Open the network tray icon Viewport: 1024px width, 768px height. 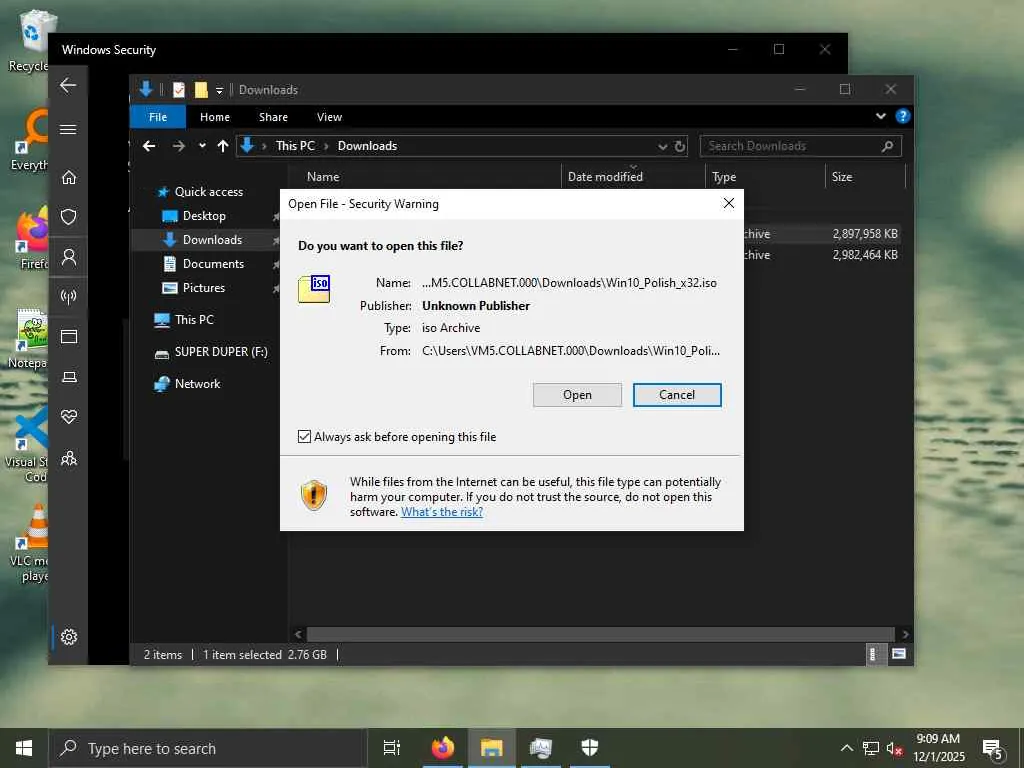(871, 748)
